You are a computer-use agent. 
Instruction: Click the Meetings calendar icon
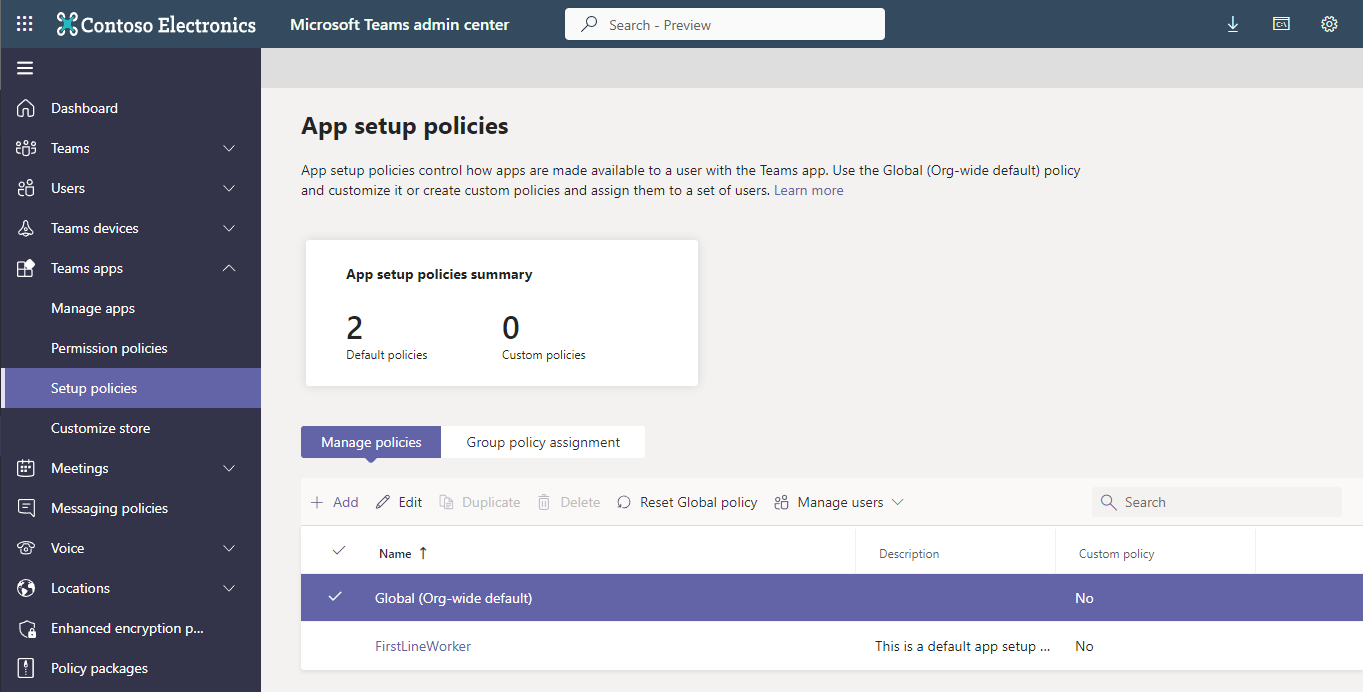26,468
